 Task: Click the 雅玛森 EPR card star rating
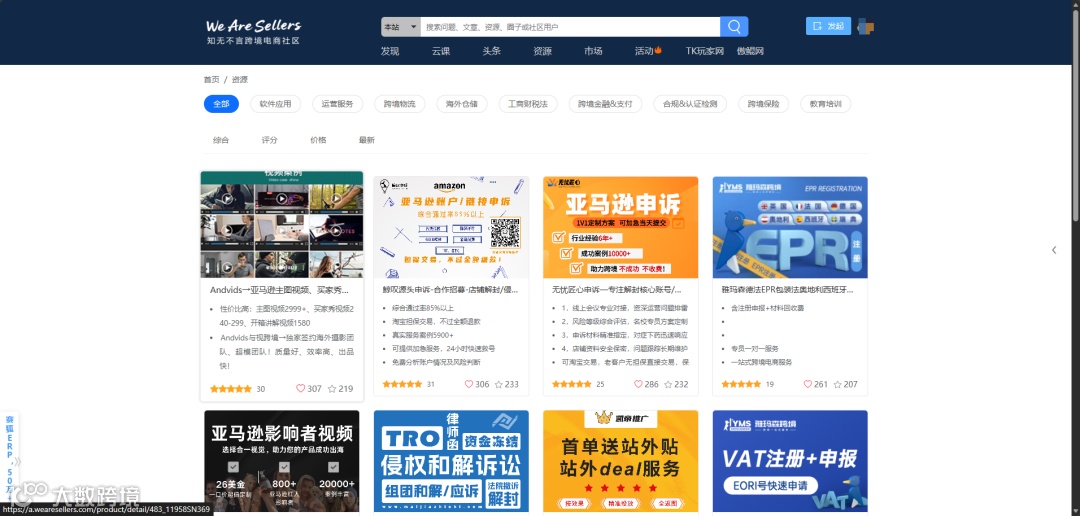point(741,384)
